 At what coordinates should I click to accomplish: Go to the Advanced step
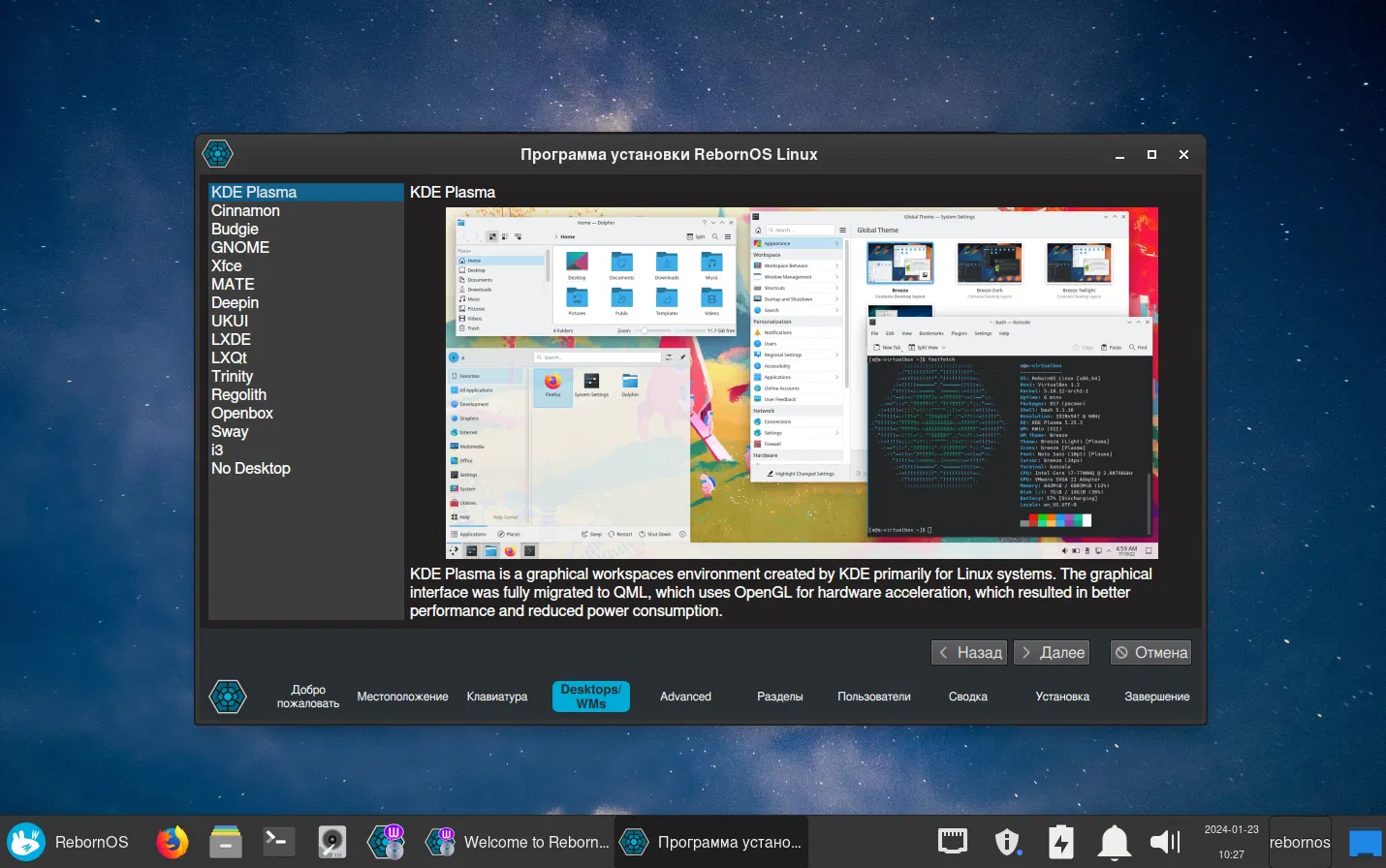(685, 697)
